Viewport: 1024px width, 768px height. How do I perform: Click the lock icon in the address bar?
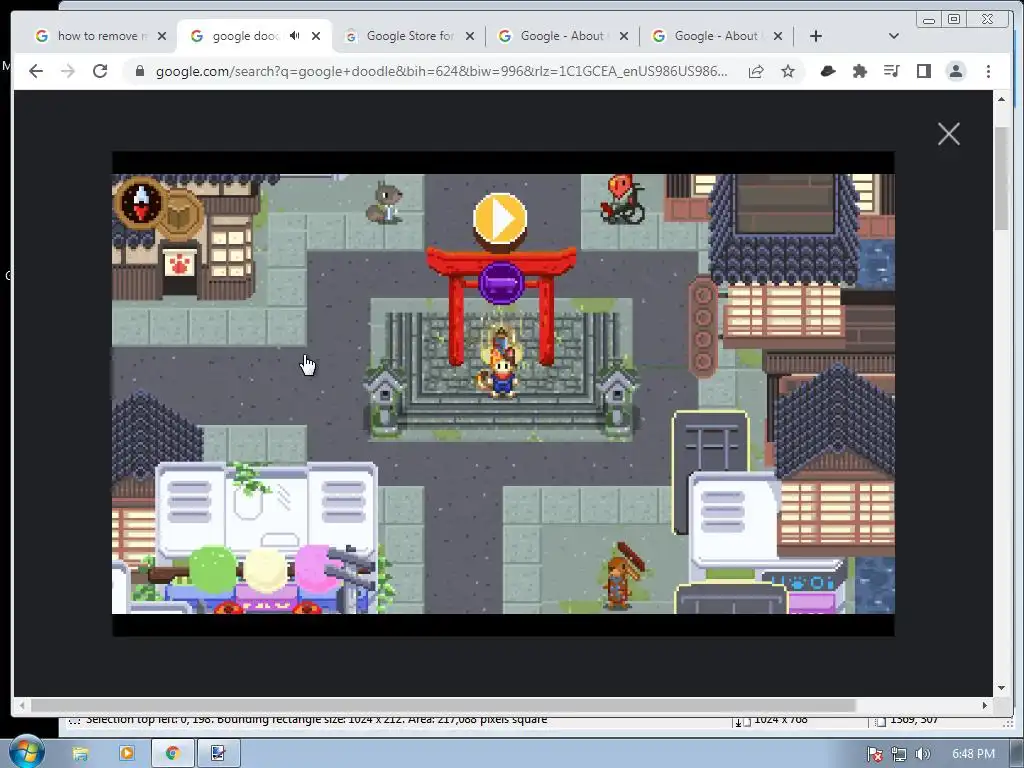139,71
